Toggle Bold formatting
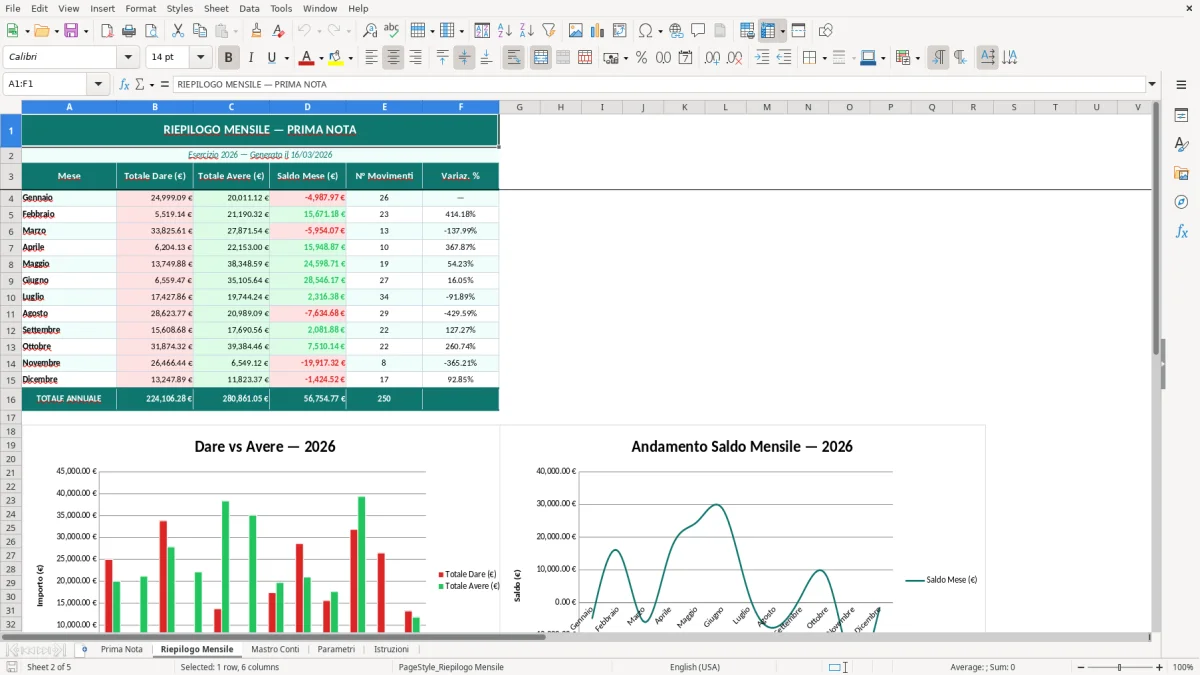The image size is (1200, 675). point(228,58)
